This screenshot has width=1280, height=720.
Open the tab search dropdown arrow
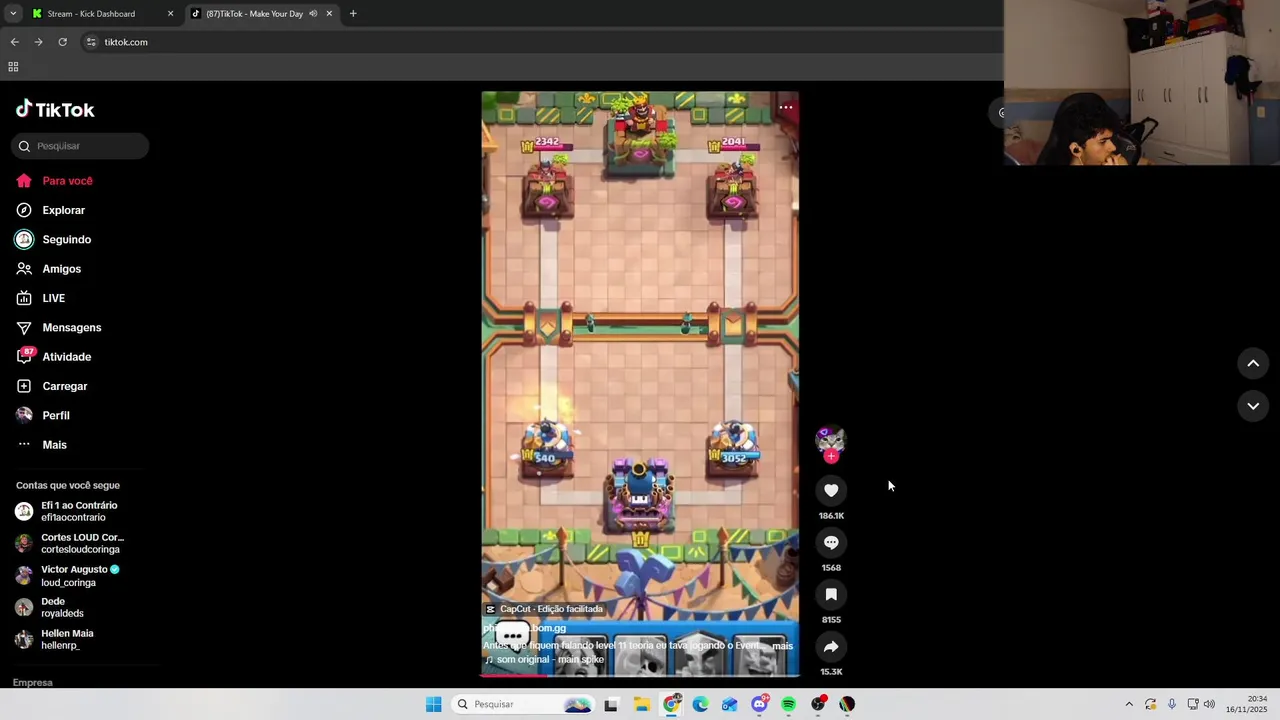[12, 14]
